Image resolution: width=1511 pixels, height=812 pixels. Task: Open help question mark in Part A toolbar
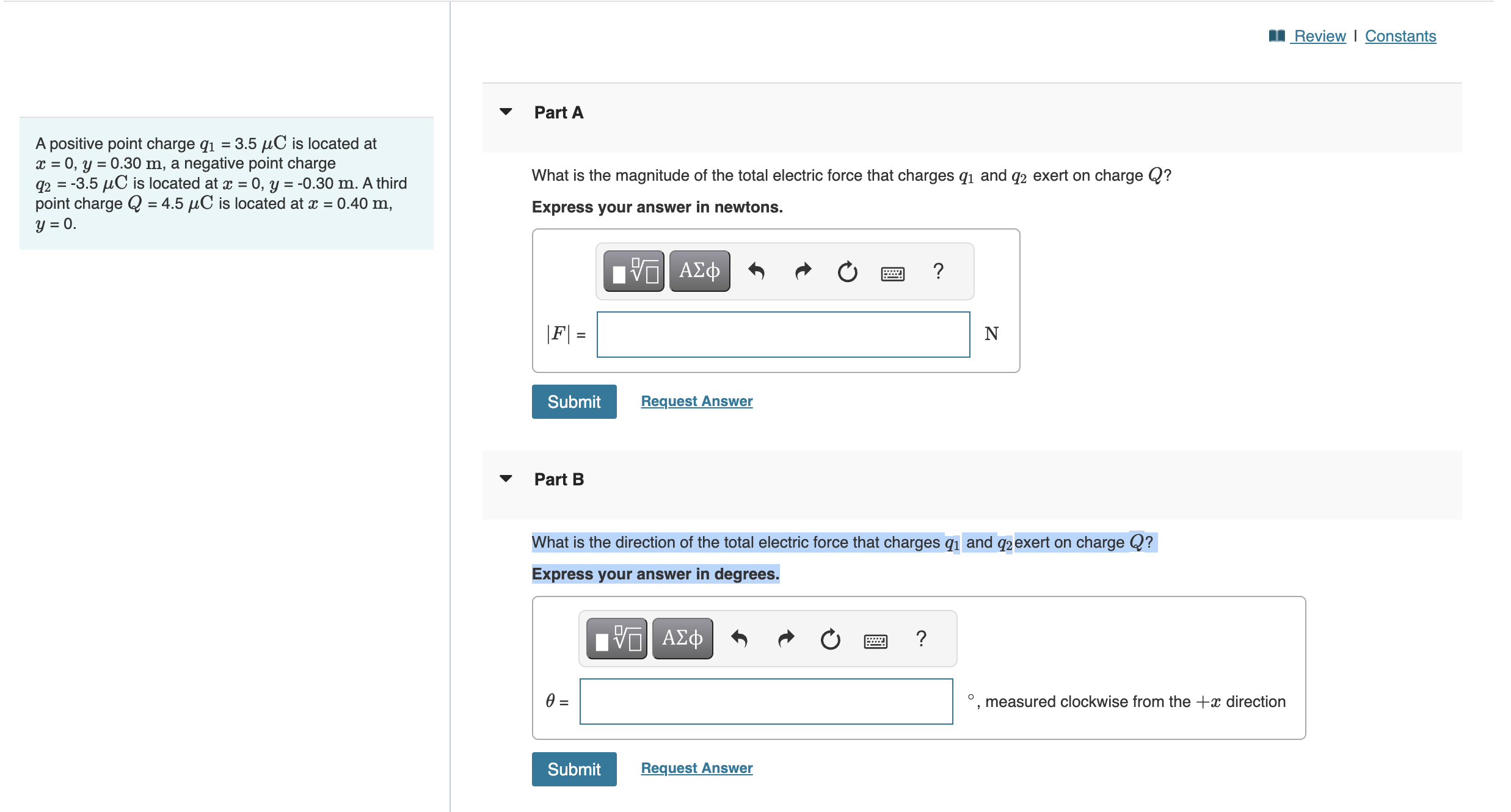(x=939, y=270)
